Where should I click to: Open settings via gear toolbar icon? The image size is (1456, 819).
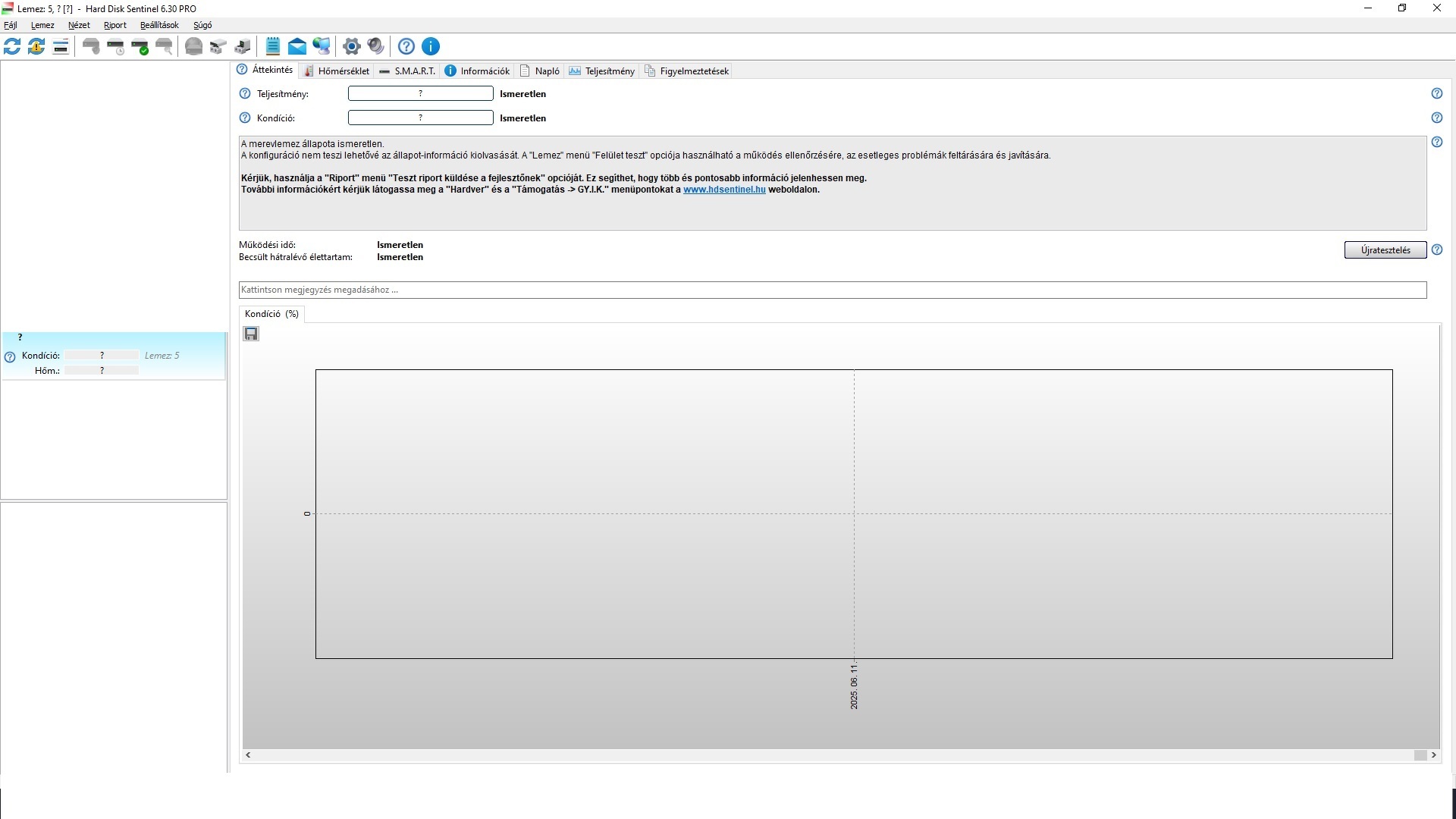[x=351, y=46]
